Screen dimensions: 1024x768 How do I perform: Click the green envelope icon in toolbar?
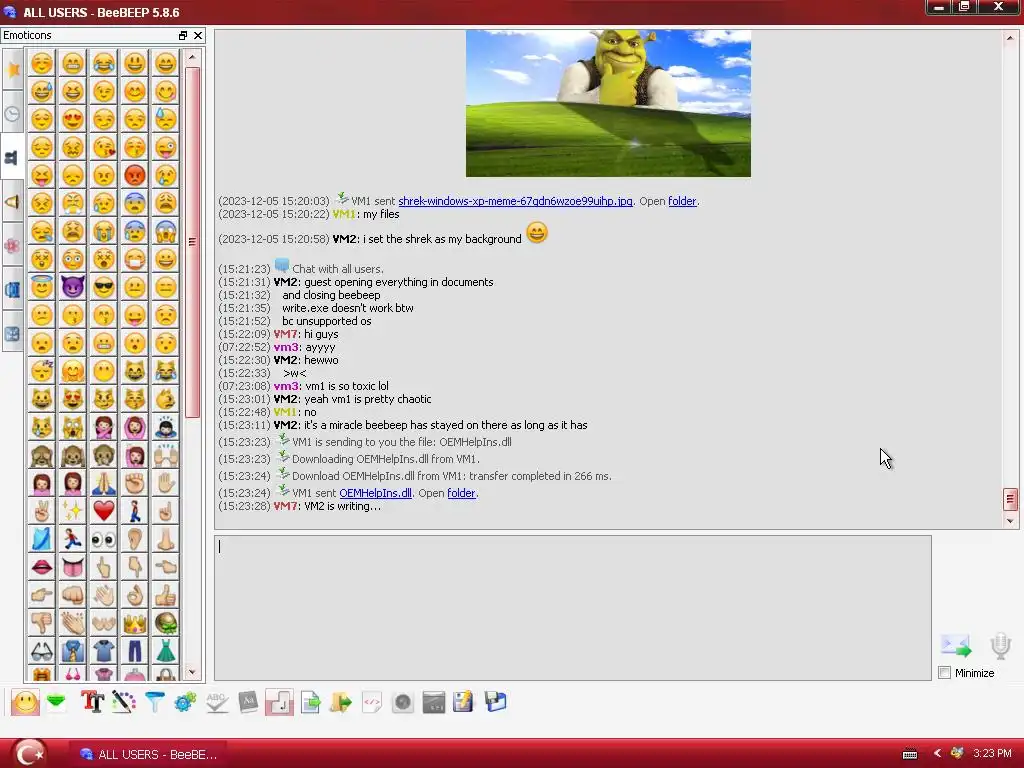tap(57, 702)
